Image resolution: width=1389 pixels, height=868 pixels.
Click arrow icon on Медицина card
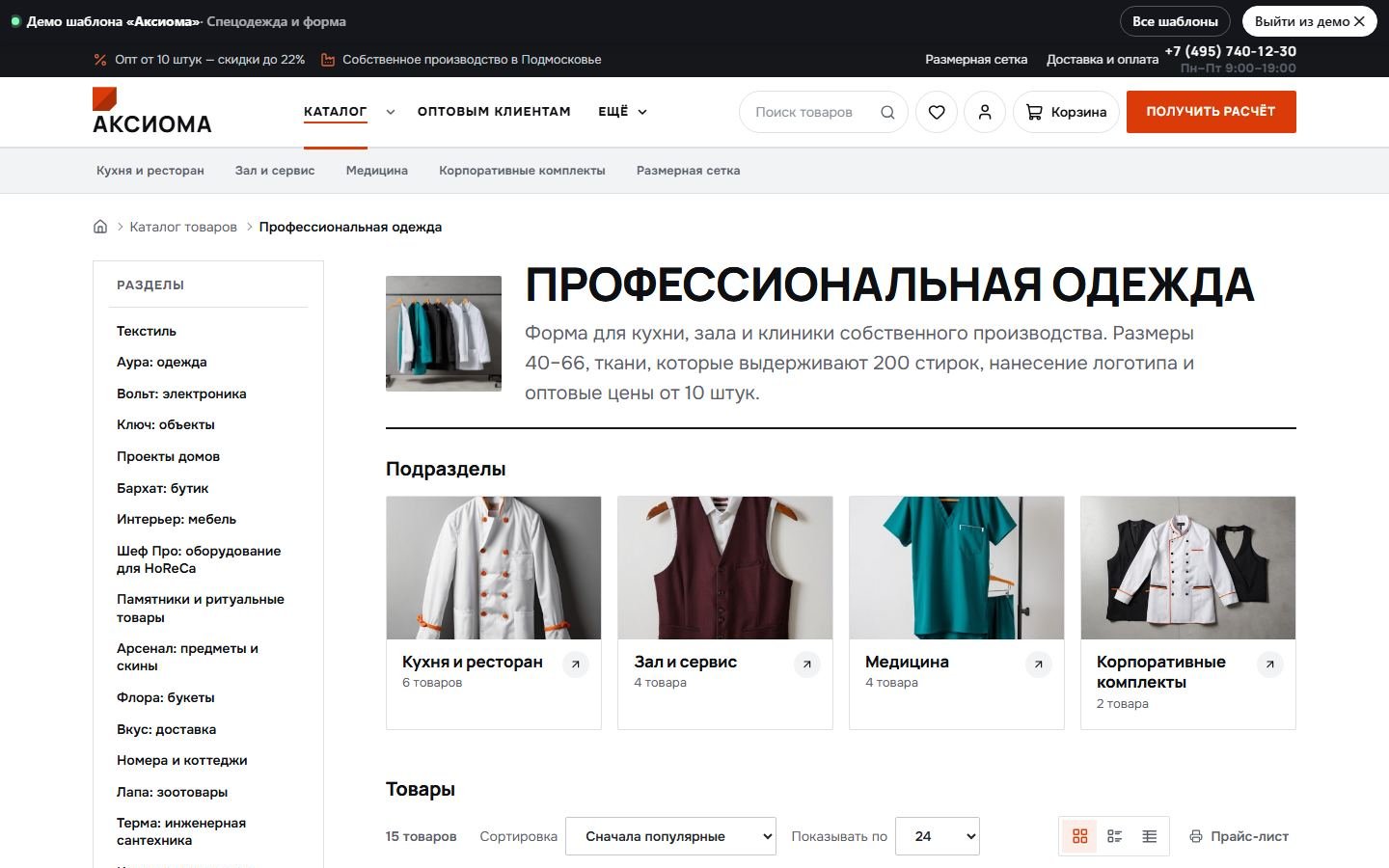point(1039,665)
